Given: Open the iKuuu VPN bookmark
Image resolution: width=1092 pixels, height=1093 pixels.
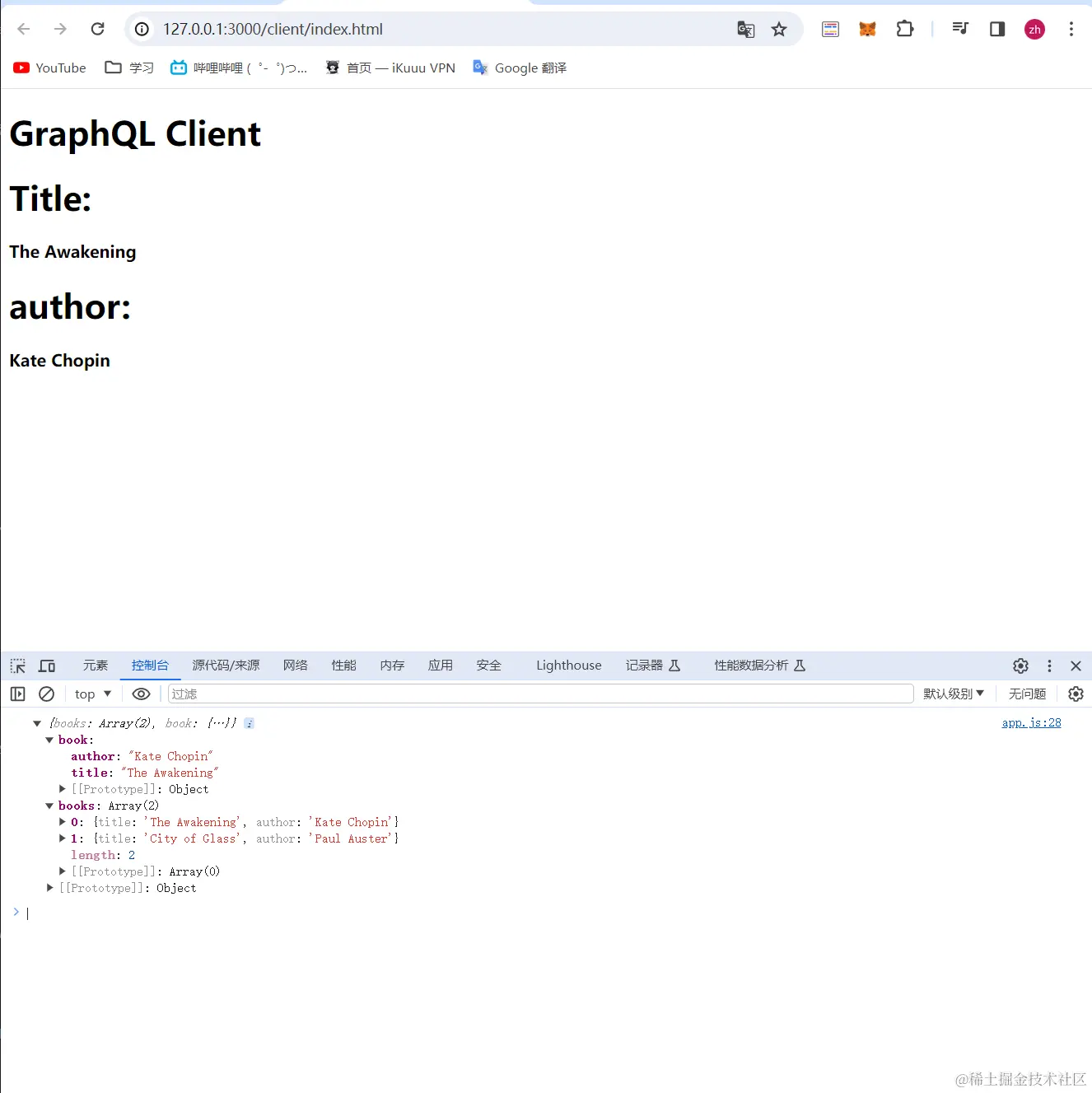Looking at the screenshot, I should pos(390,68).
